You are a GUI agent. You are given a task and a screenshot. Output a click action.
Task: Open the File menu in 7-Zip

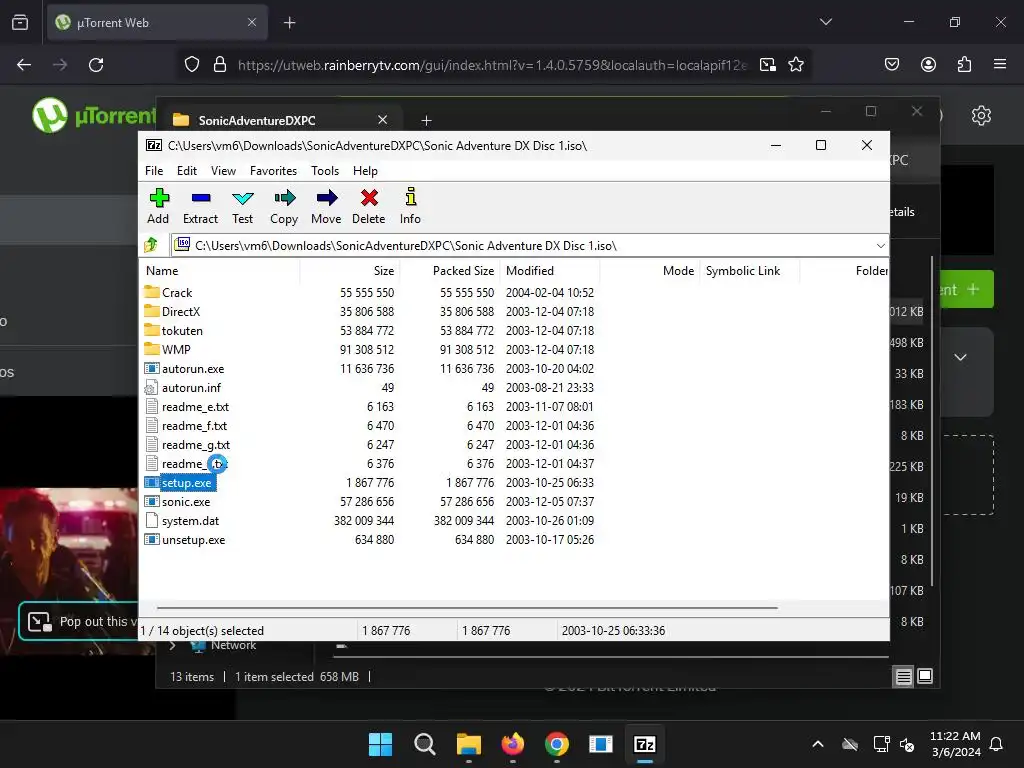[154, 171]
